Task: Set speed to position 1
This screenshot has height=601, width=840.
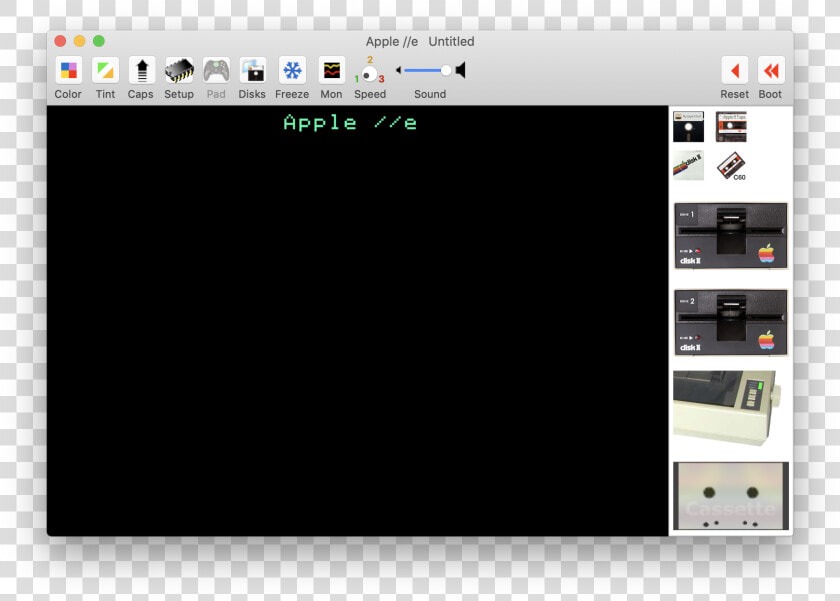Action: pos(357,79)
